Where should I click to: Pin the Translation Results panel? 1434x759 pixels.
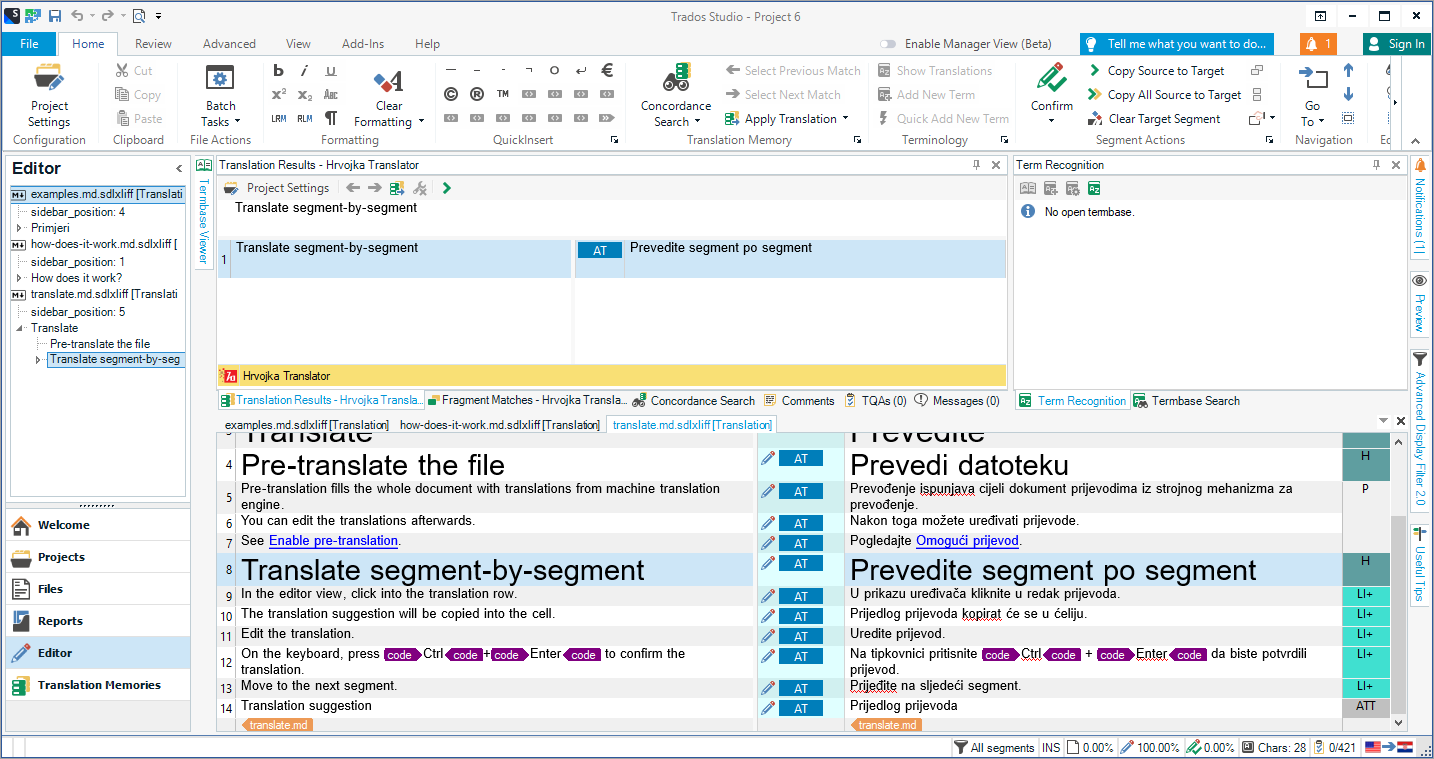[976, 165]
